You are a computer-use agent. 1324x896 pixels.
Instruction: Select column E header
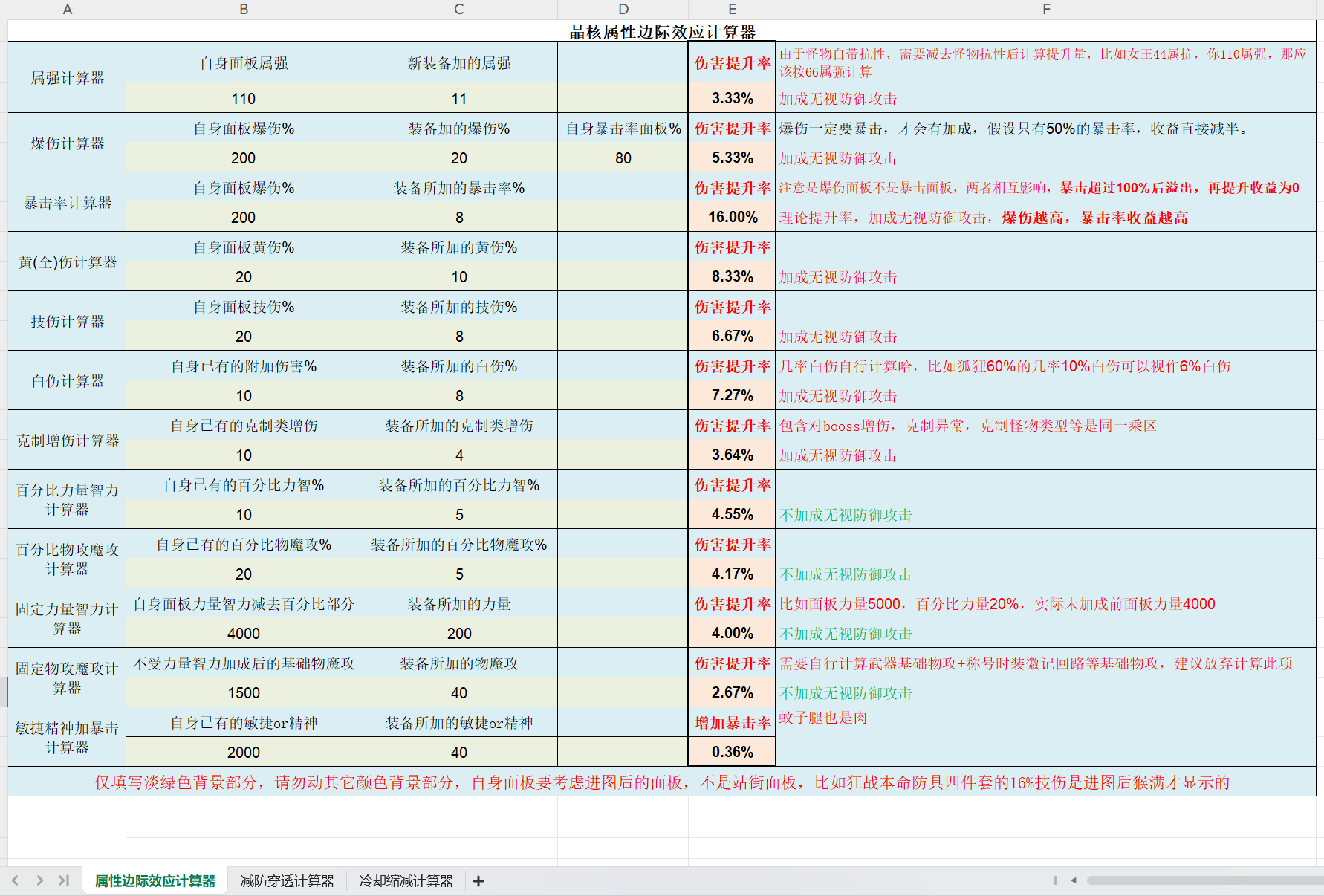coord(732,9)
